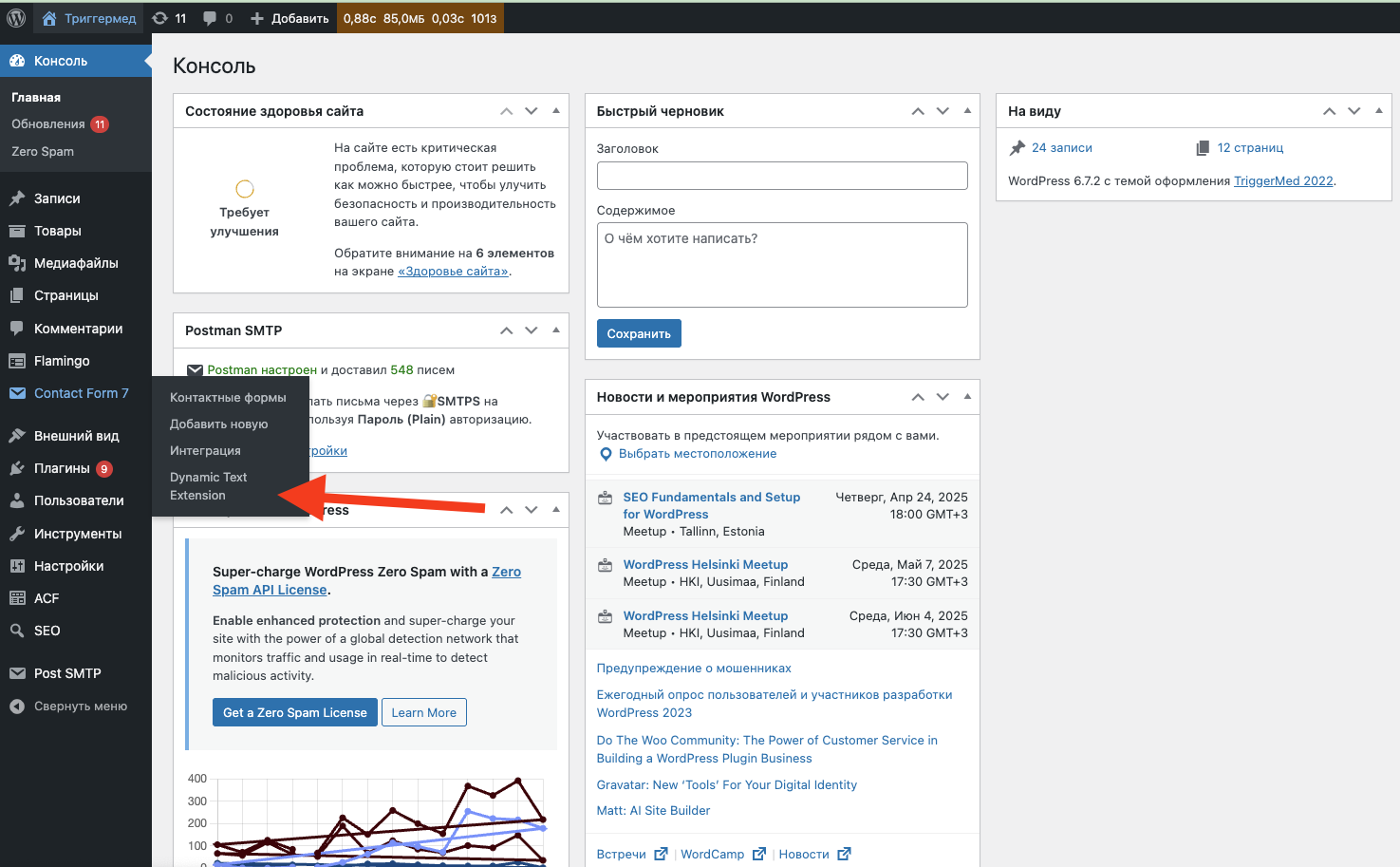Open WordPress Helsinki Meetup on Май 7
The image size is (1400, 867).
coord(705,565)
